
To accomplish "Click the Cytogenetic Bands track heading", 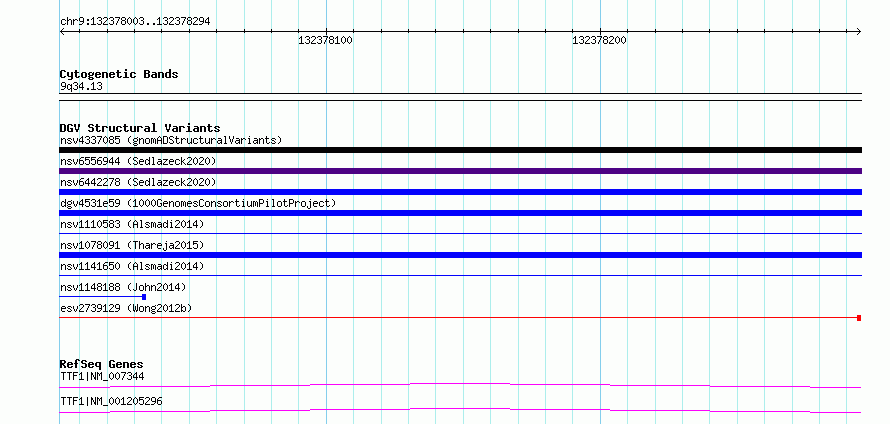I will 119,74.
